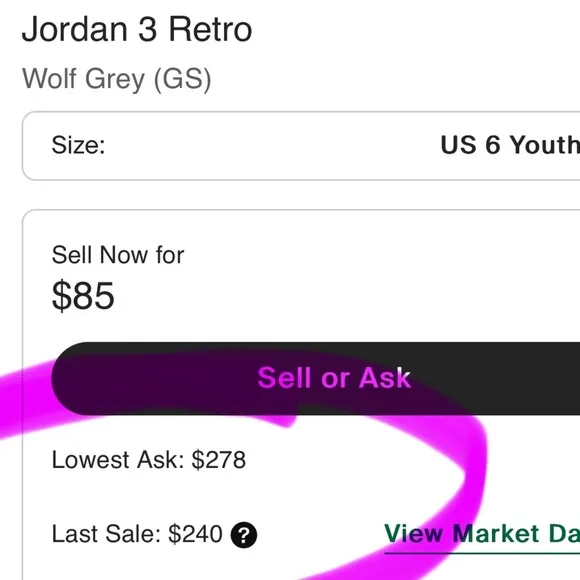Click the word Ask on black button
This screenshot has width=580, height=580.
point(385,378)
